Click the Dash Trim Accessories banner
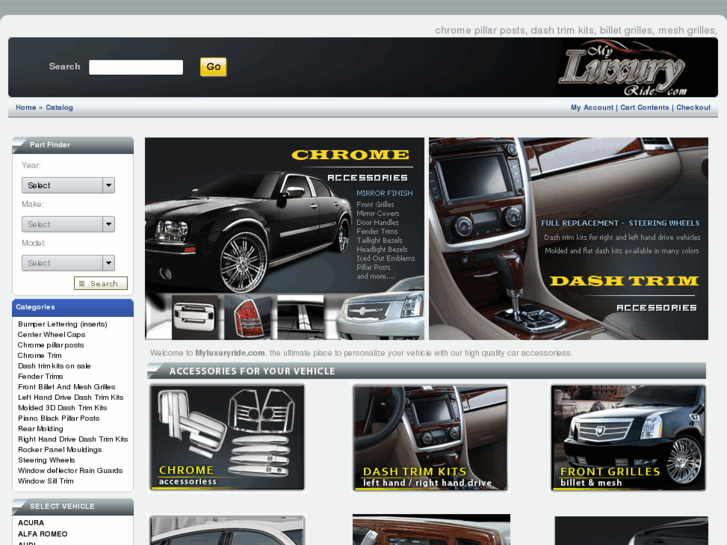Screen dimensions: 727x545 click(568, 238)
